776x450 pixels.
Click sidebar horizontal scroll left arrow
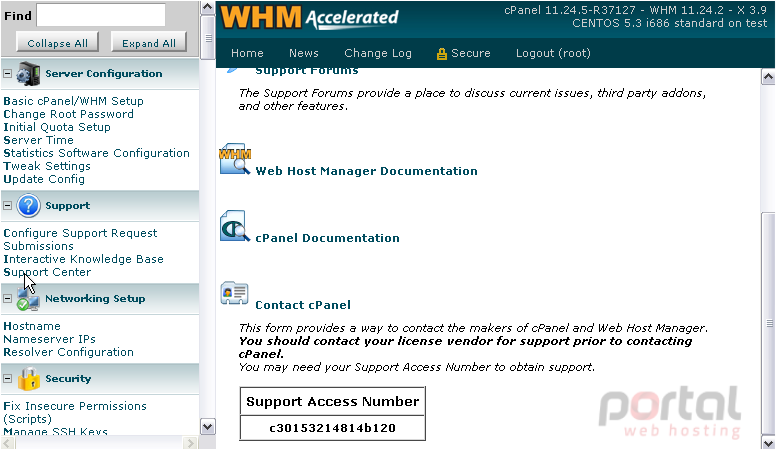(8, 443)
